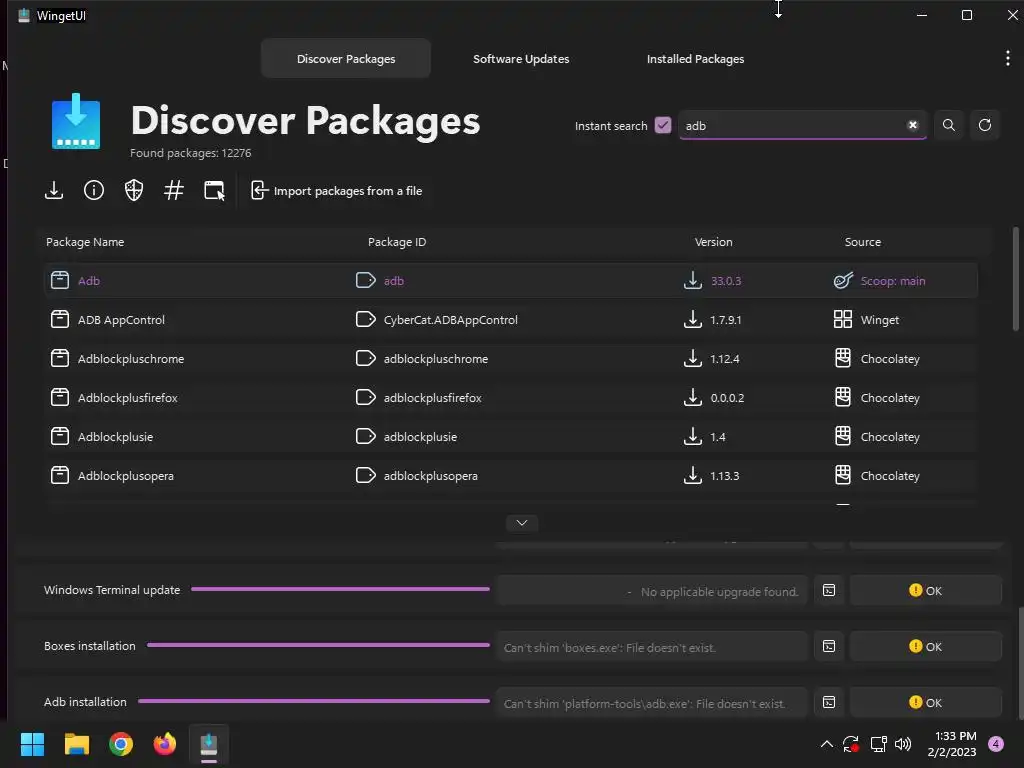Click the reload packages refresh icon
The image size is (1024, 768).
(x=985, y=125)
